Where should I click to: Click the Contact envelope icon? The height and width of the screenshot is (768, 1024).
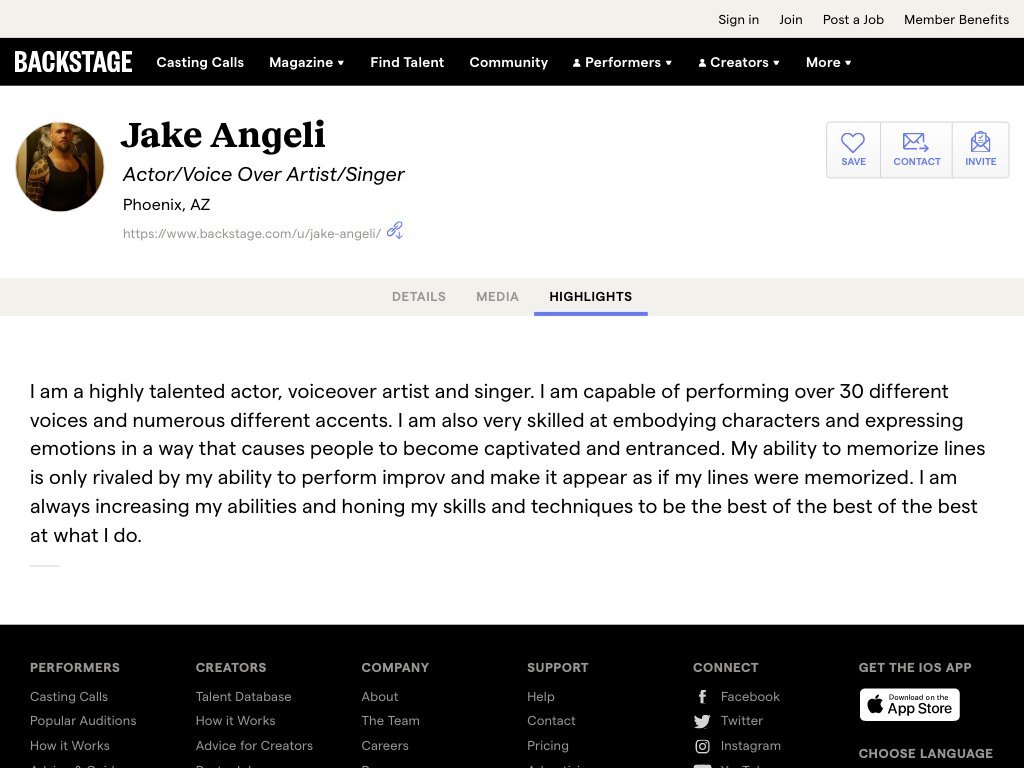916,143
